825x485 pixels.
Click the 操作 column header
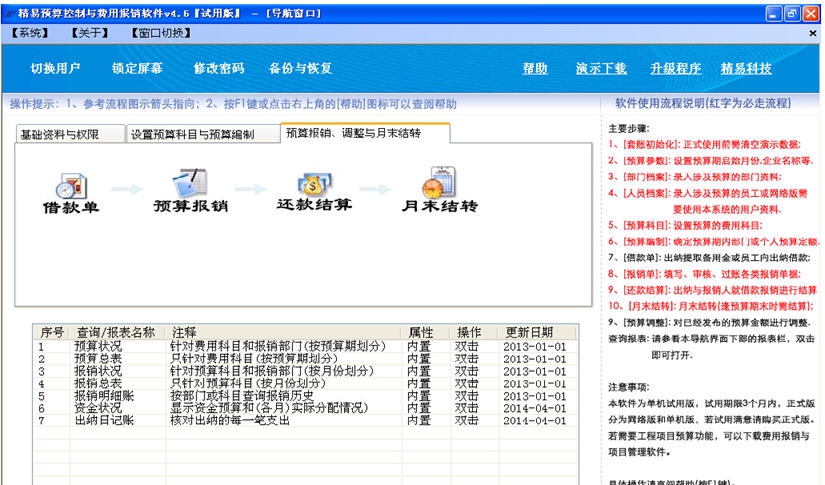(x=474, y=332)
